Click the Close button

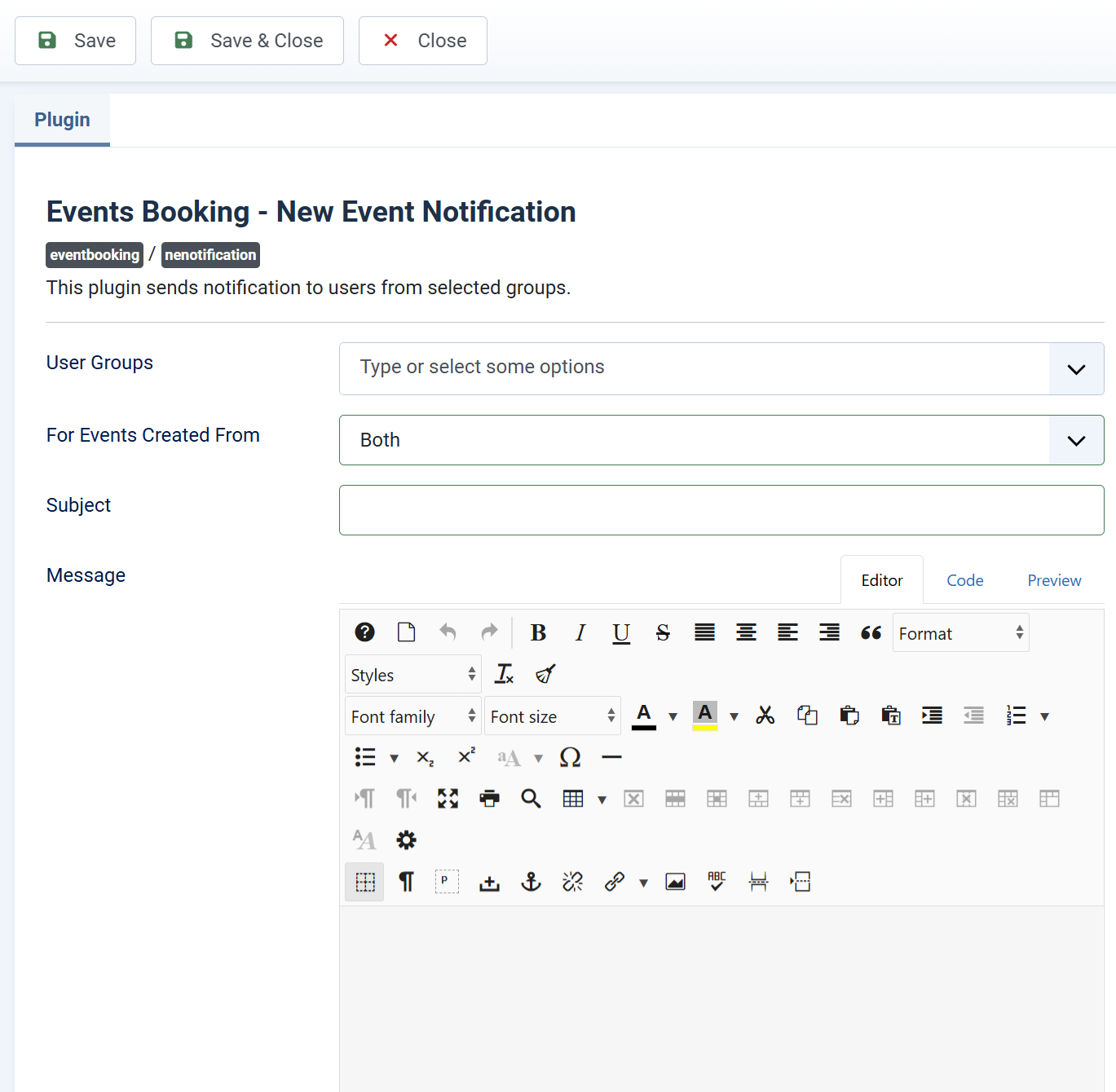(423, 41)
